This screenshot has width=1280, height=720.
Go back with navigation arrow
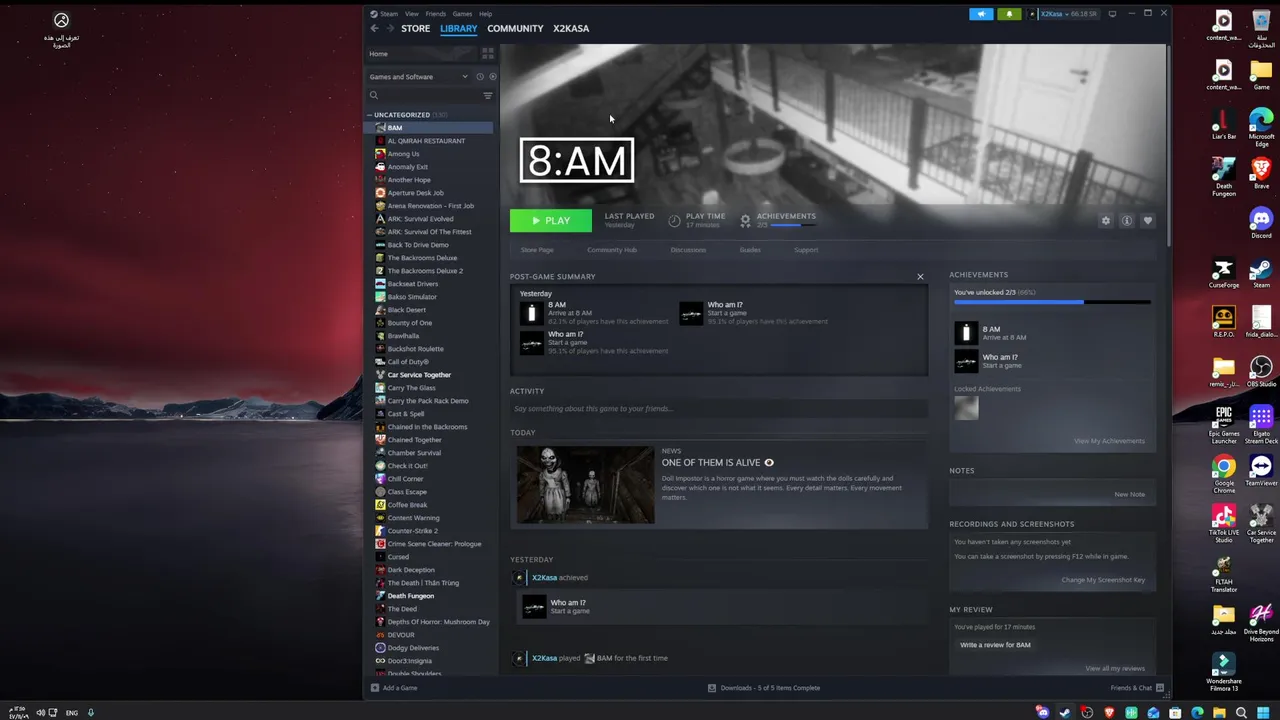click(374, 28)
